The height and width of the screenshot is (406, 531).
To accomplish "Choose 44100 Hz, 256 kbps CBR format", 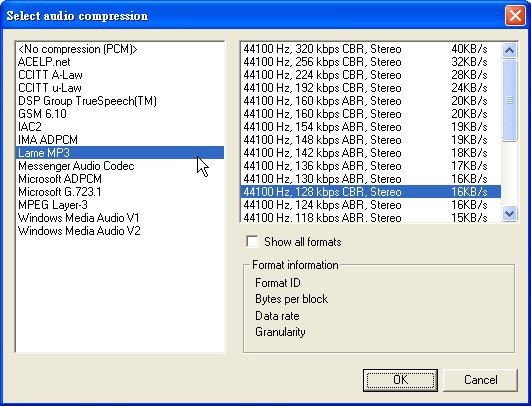I will point(371,62).
